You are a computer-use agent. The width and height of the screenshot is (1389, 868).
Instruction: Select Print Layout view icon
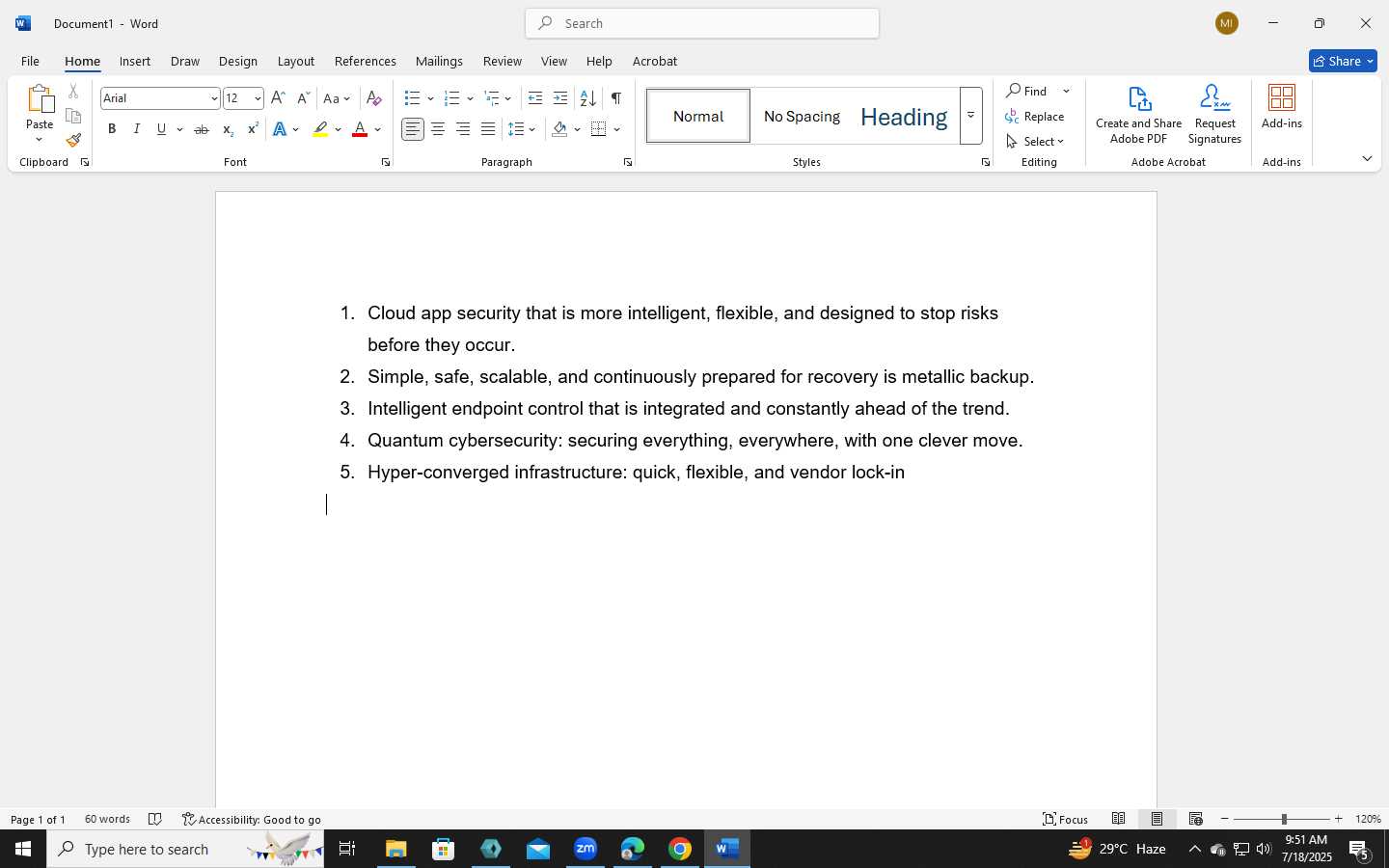(x=1157, y=819)
